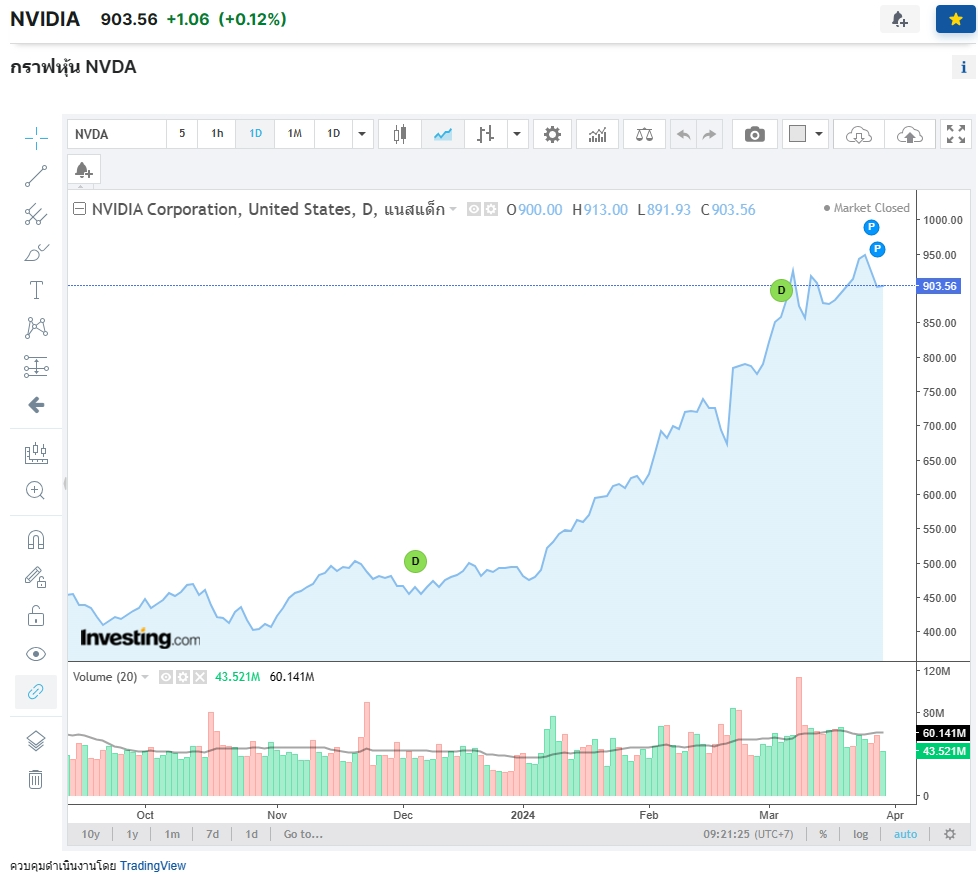Select the 1y date range
978x876 pixels.
point(132,834)
